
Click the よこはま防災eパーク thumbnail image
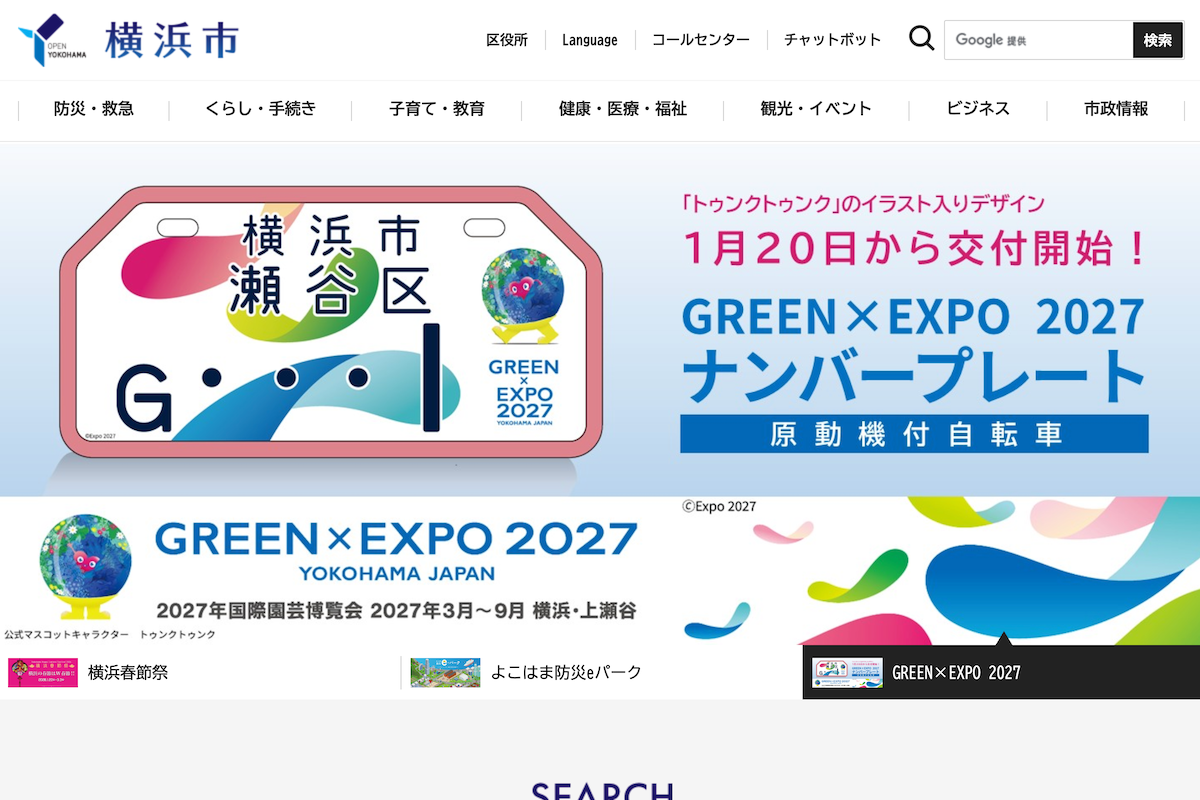pyautogui.click(x=445, y=672)
